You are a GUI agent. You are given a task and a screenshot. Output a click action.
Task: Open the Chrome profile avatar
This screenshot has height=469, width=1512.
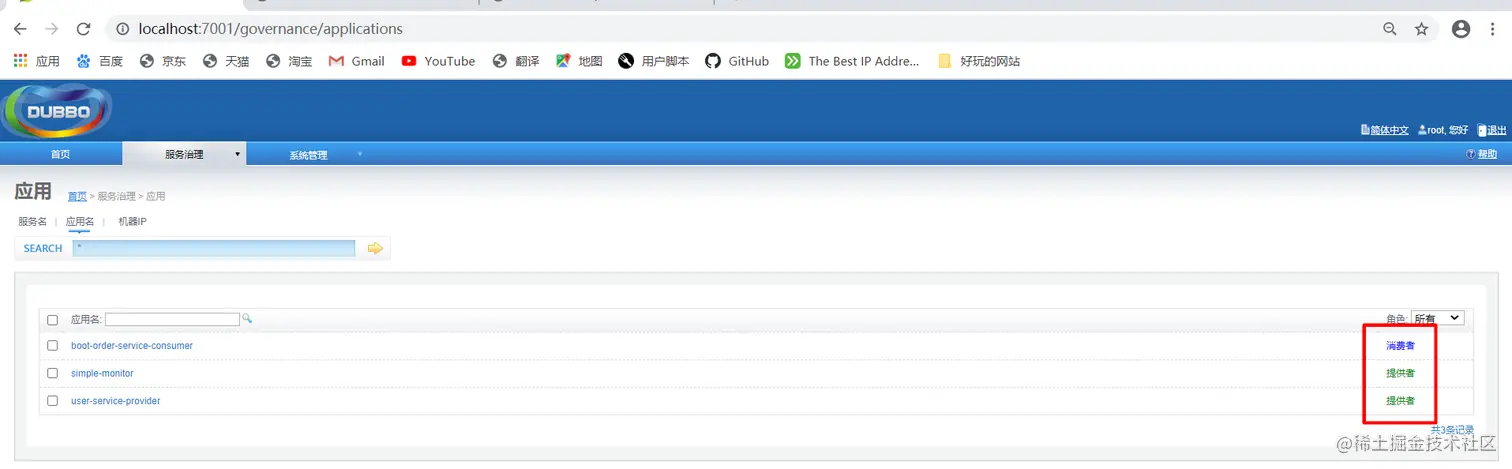pyautogui.click(x=1461, y=29)
